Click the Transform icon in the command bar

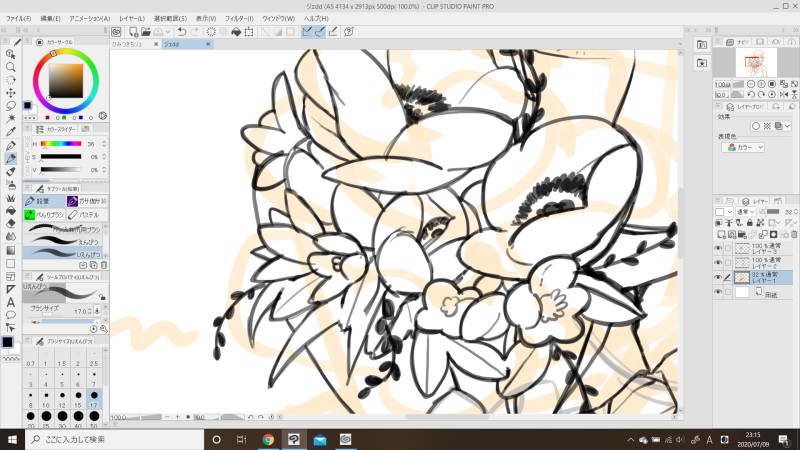pos(249,32)
